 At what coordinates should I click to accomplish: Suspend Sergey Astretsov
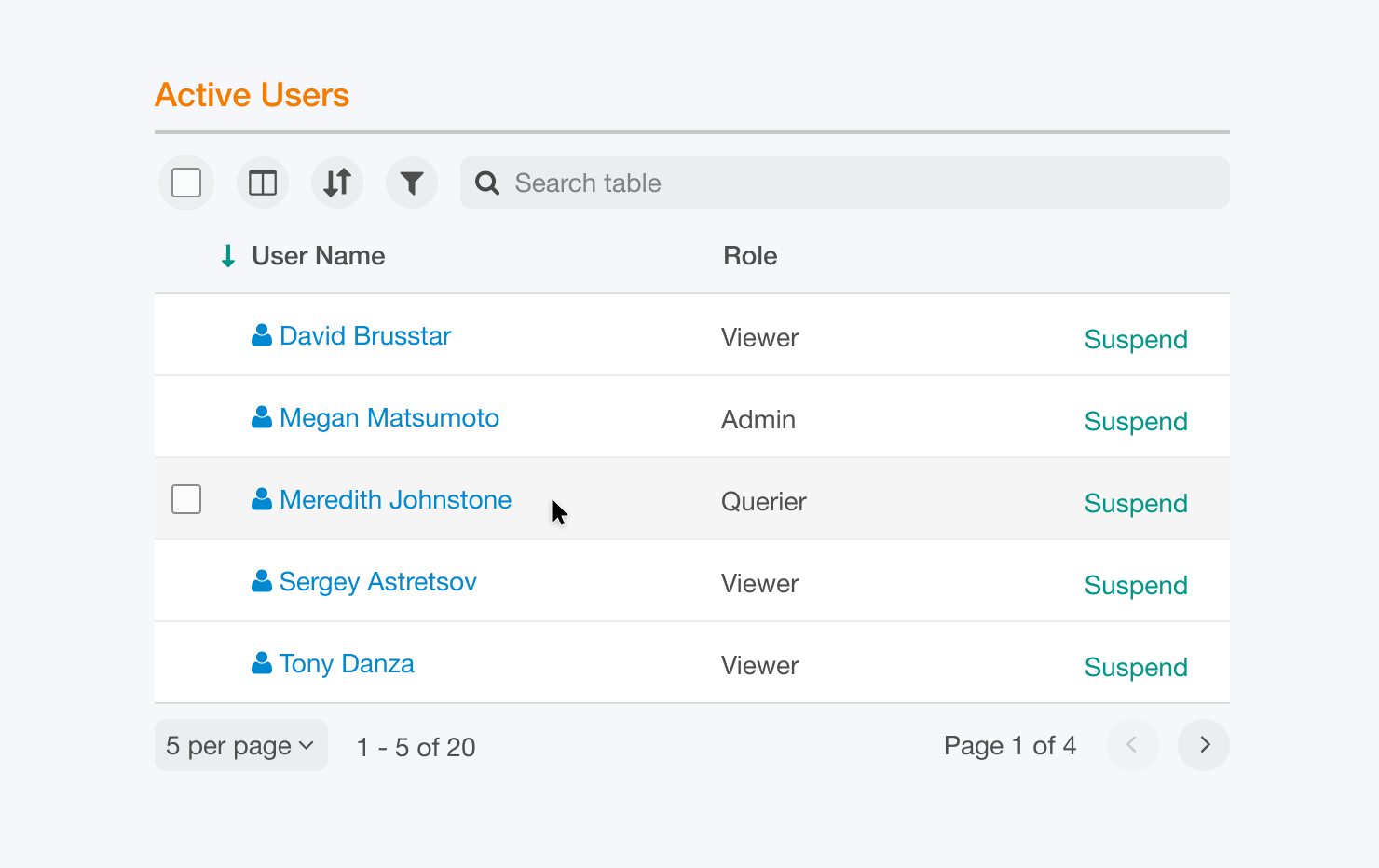pos(1136,585)
